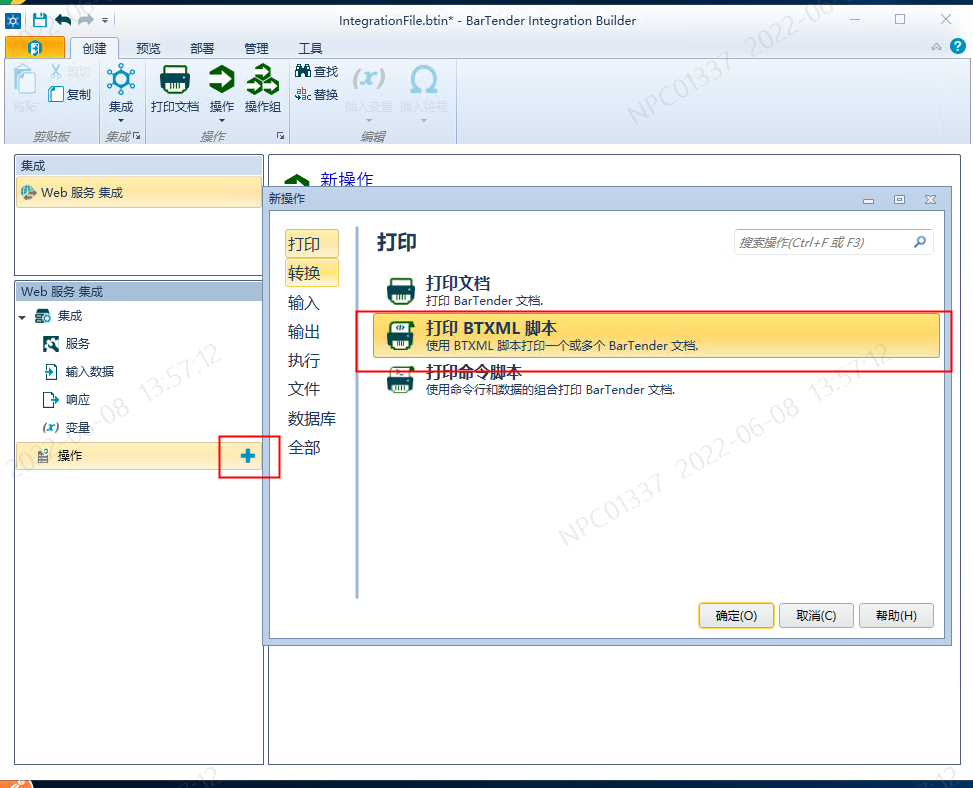
Task: Click the Help question mark icon
Action: pos(958,46)
